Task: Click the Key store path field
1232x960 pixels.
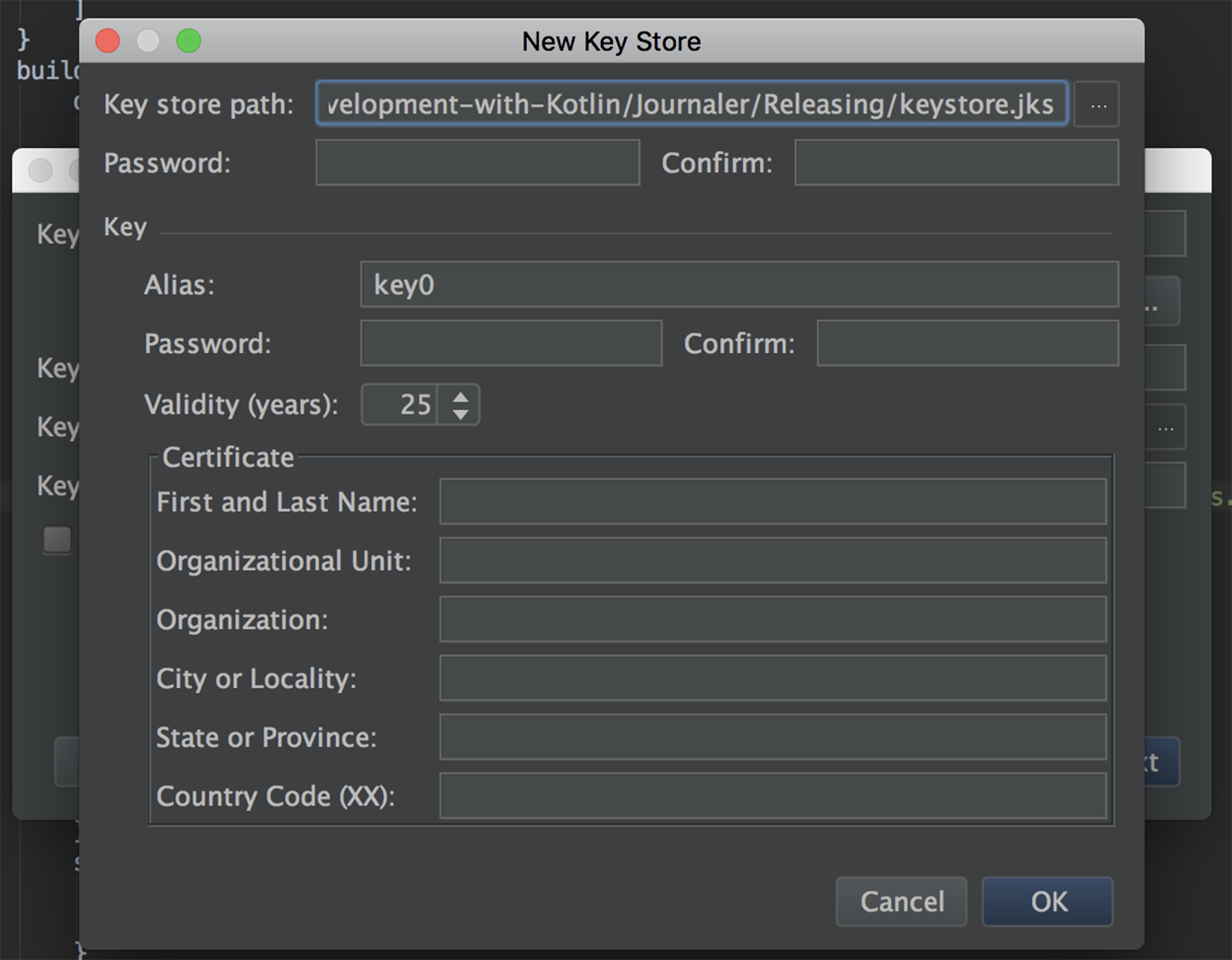Action: tap(691, 104)
